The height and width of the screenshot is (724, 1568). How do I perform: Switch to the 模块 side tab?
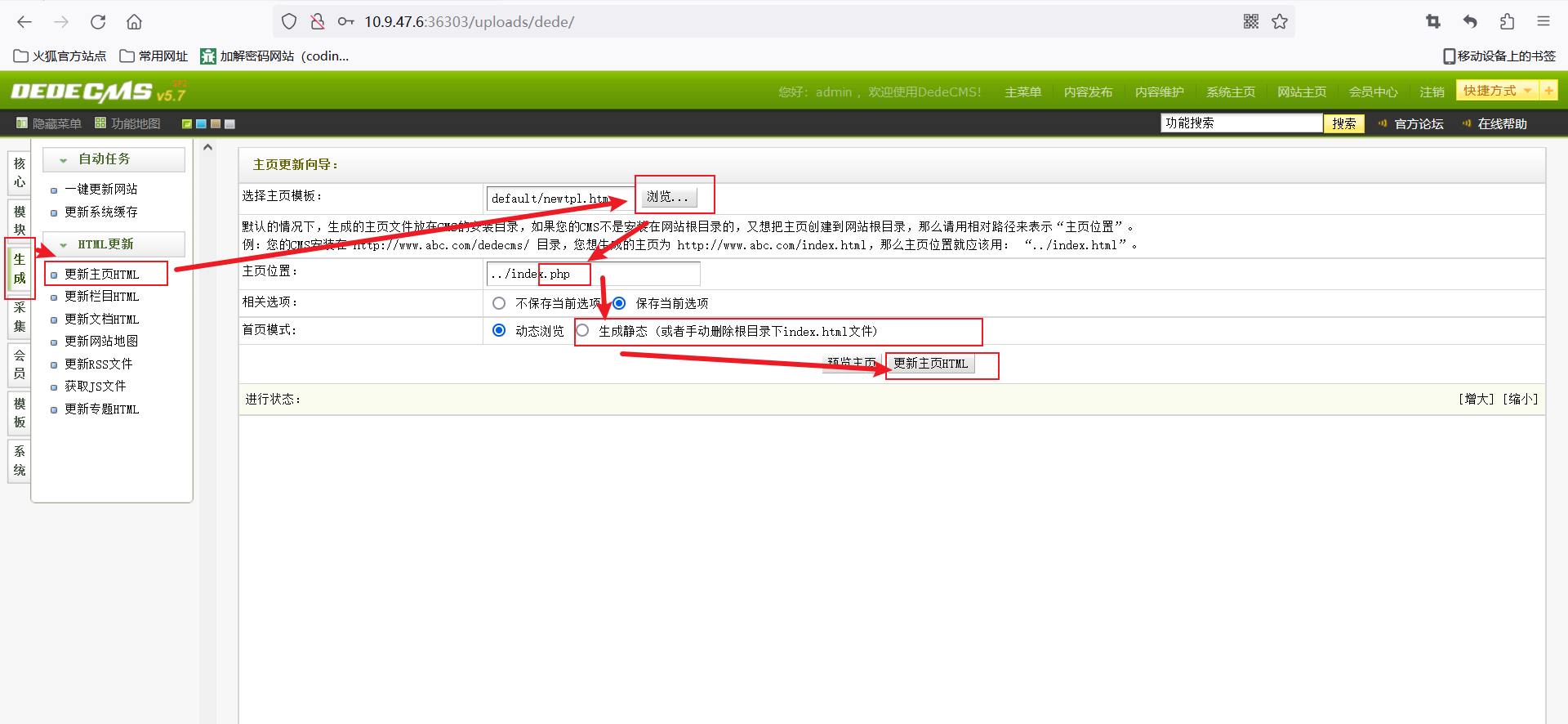(x=20, y=221)
